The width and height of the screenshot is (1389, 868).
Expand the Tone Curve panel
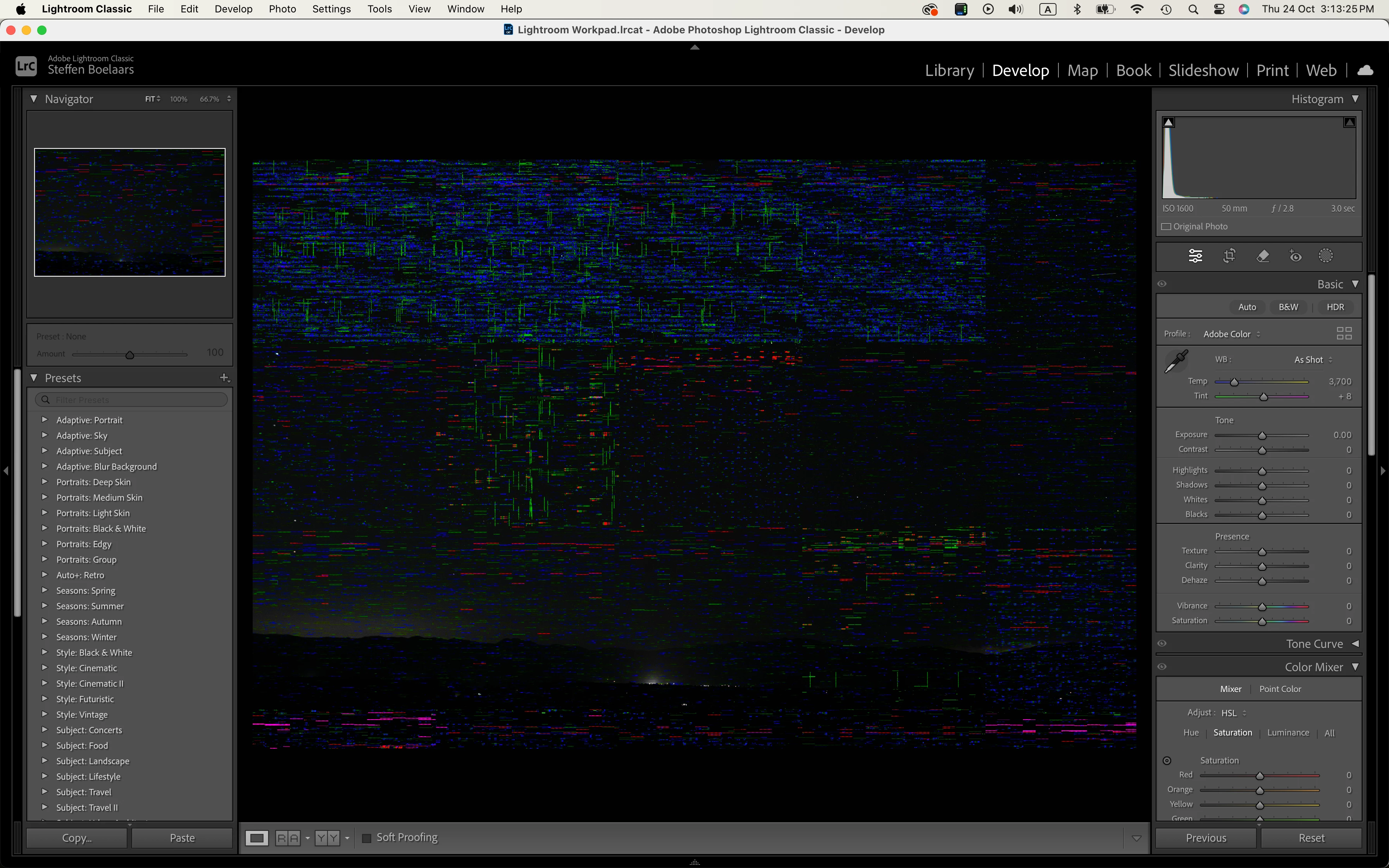coord(1355,644)
